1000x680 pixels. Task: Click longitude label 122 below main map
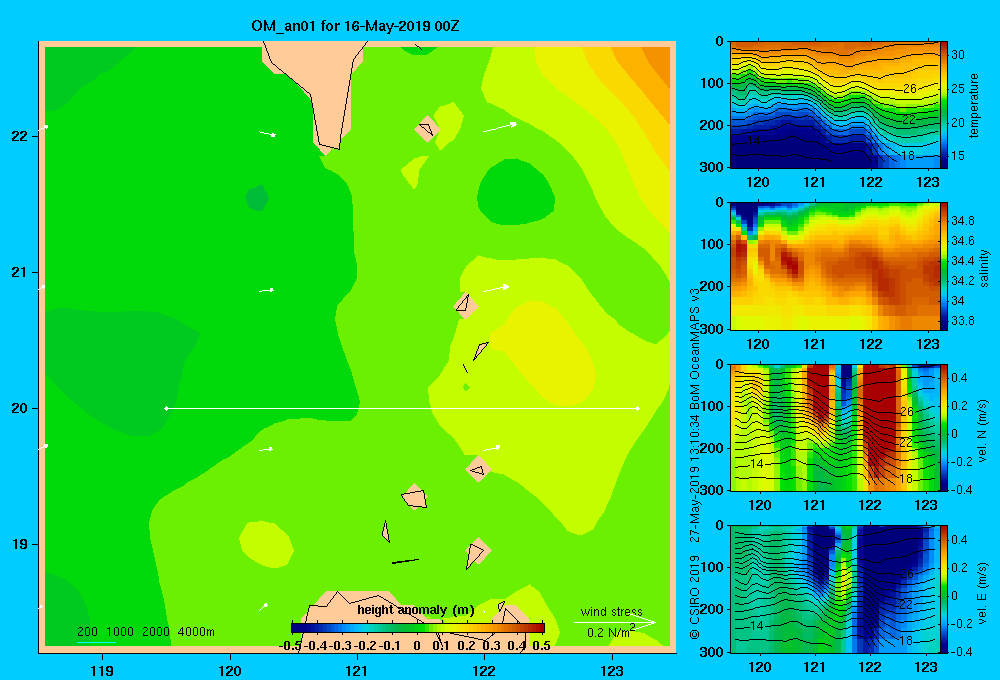484,670
